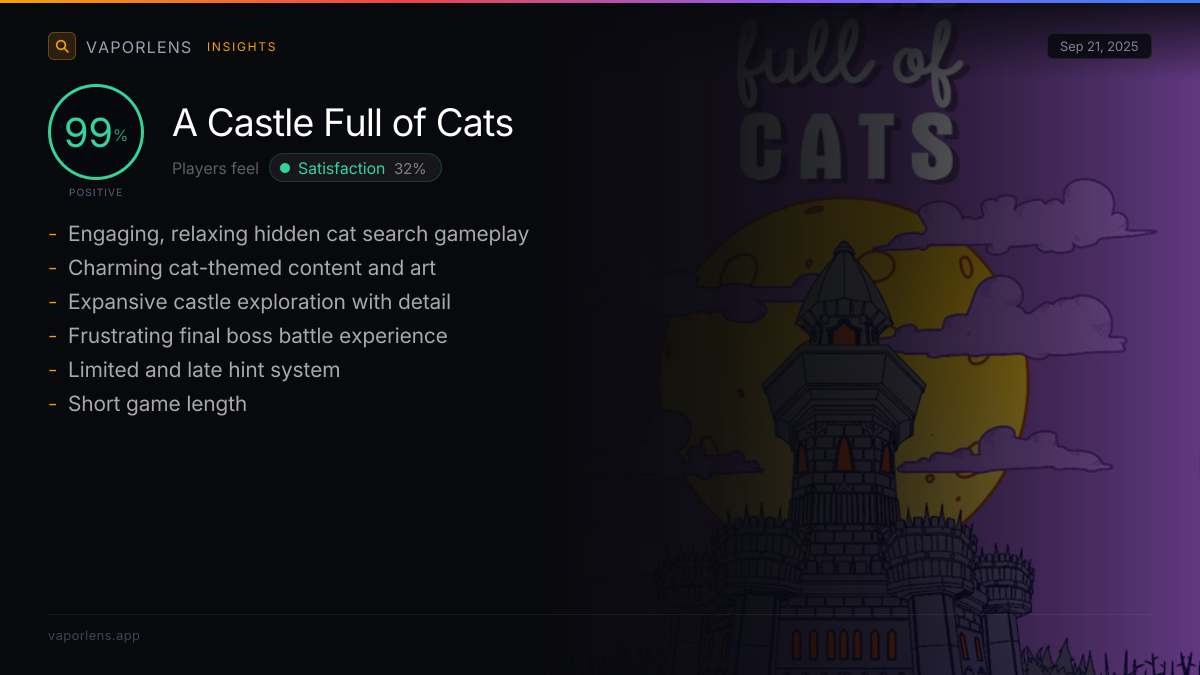This screenshot has height=675, width=1200.
Task: Click the 99% positive score circle
Action: (96, 132)
